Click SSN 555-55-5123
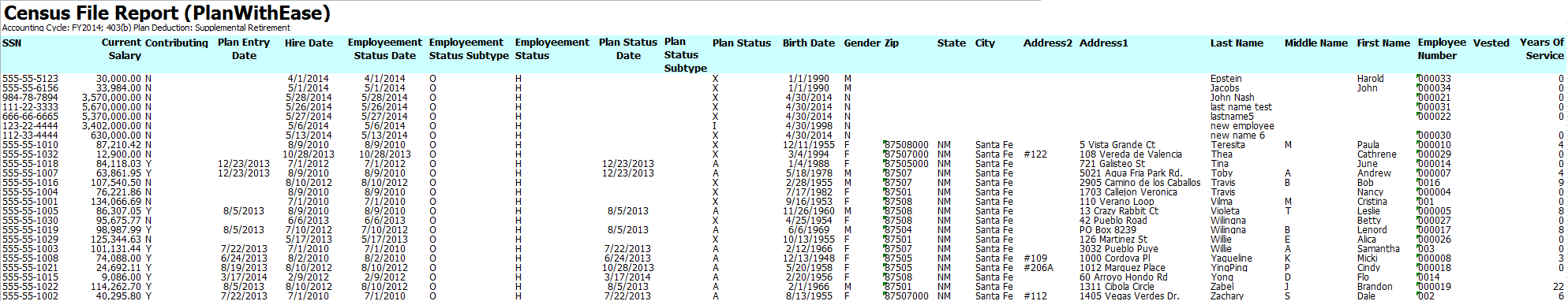Image resolution: width=1568 pixels, height=301 pixels. 30,79
